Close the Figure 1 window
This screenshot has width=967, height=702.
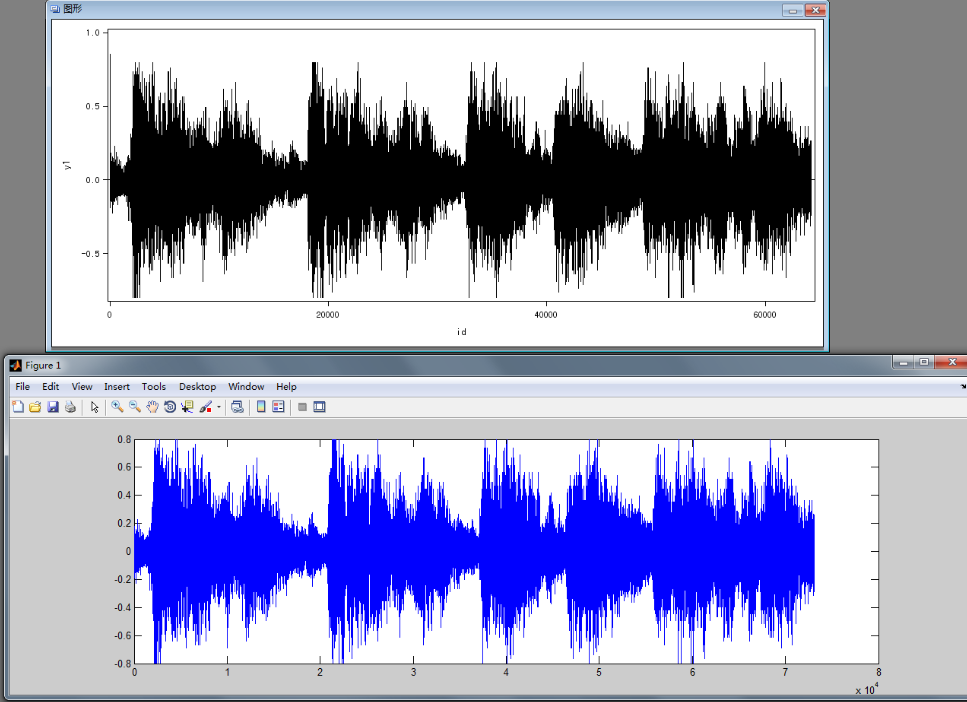point(952,362)
